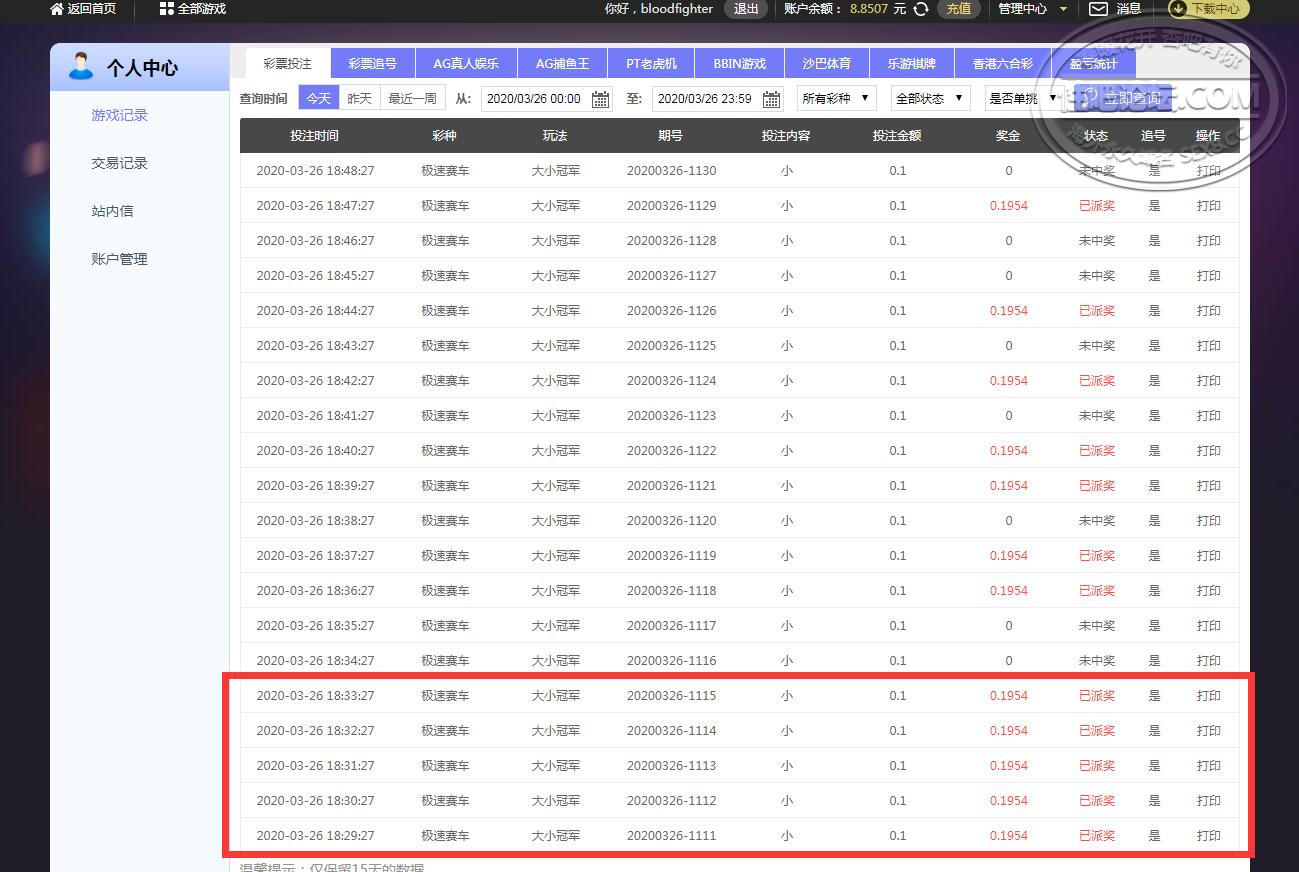
Task: Click the 退出 logout button
Action: (x=746, y=9)
